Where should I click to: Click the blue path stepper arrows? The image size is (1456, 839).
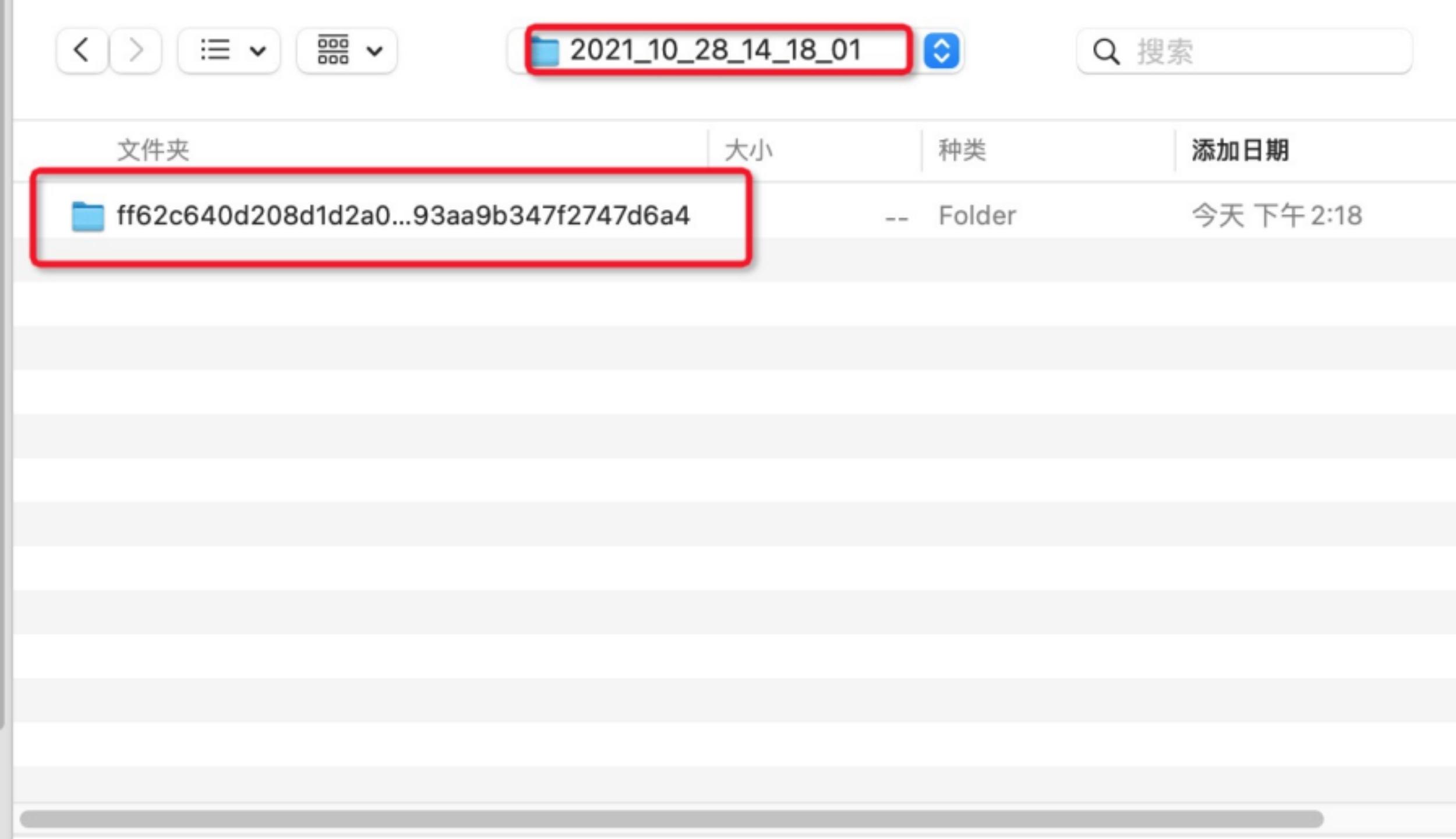click(941, 51)
